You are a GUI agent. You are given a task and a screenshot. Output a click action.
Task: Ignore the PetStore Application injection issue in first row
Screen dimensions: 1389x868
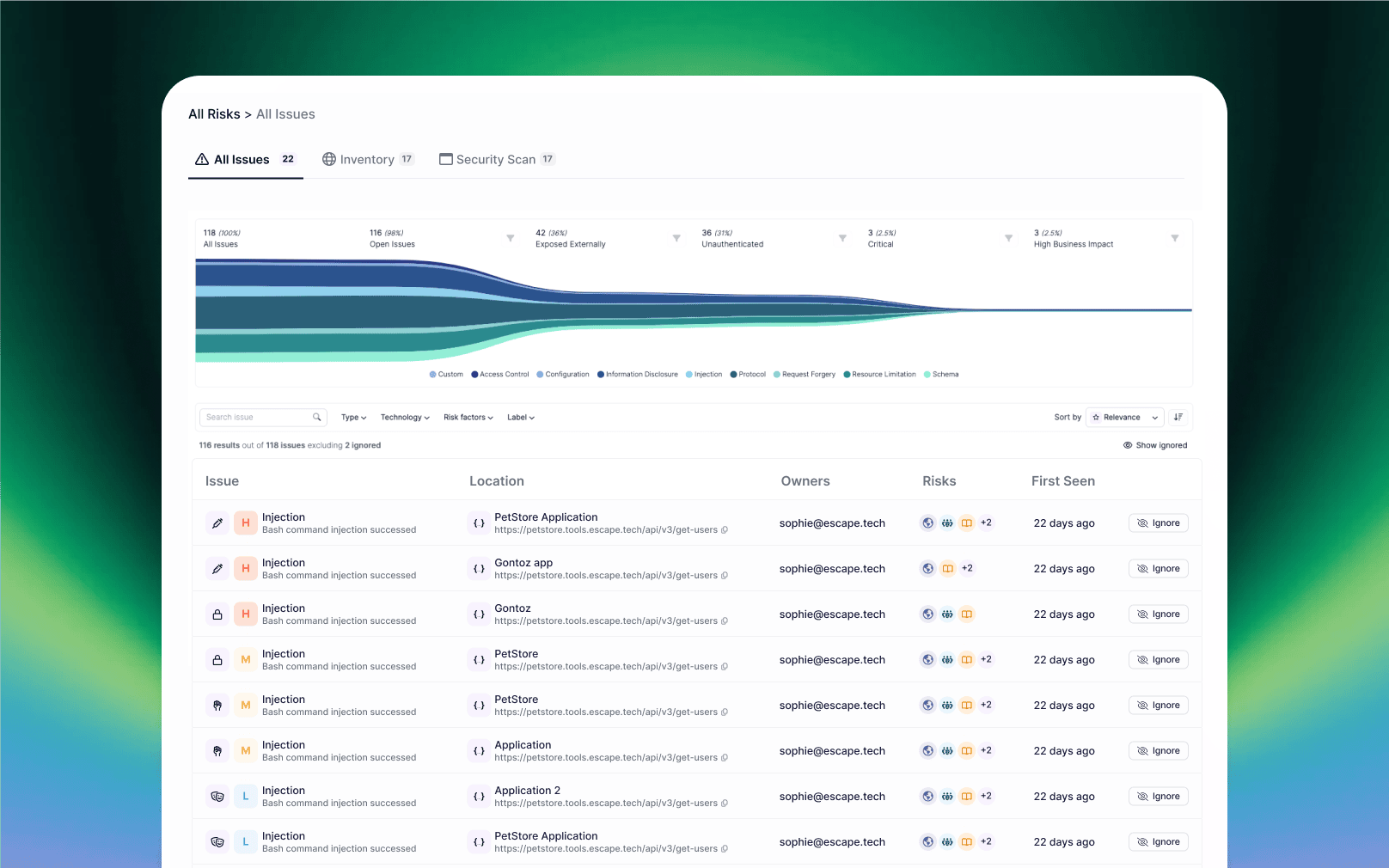(1159, 523)
